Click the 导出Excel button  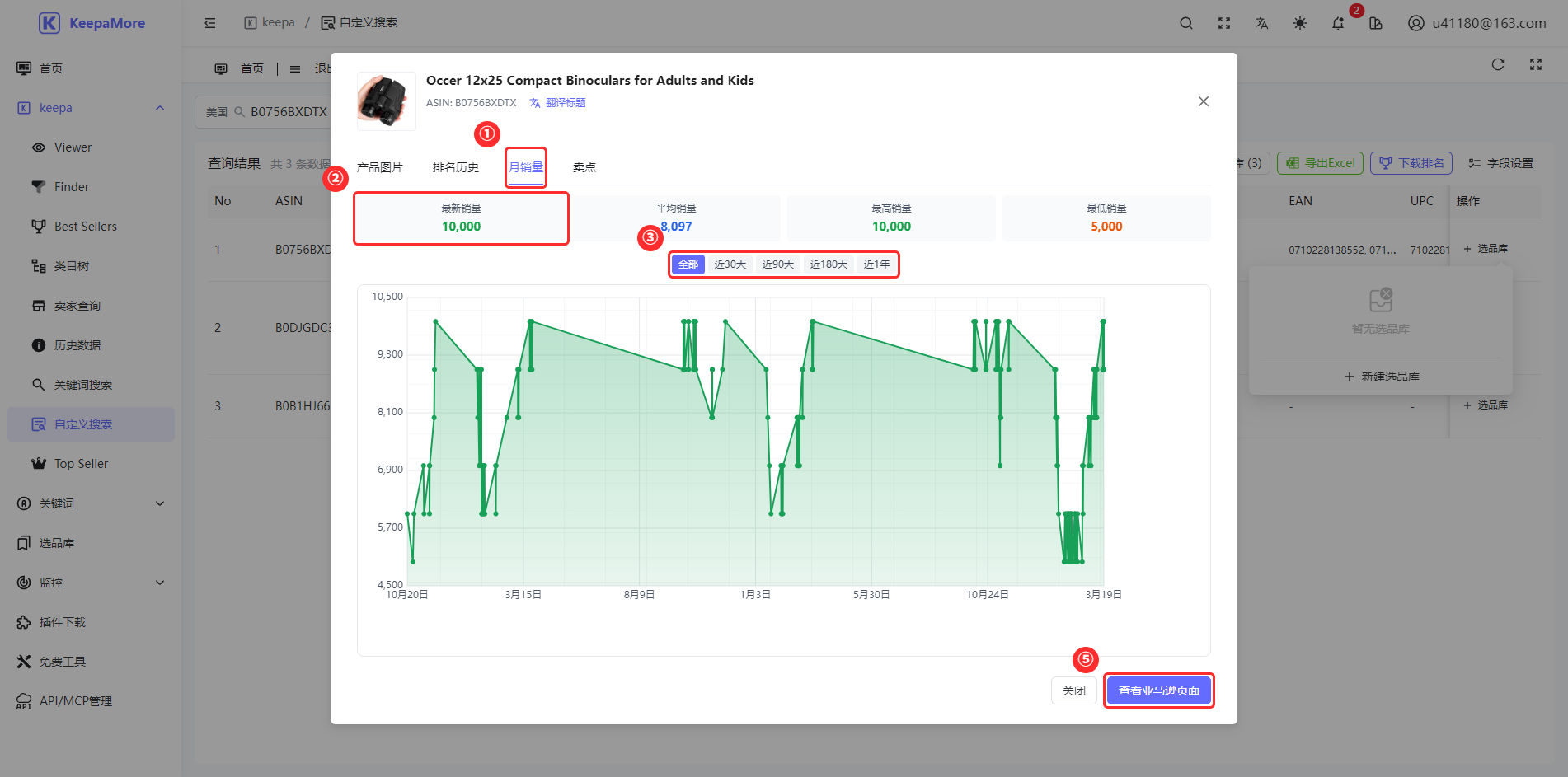[1320, 163]
